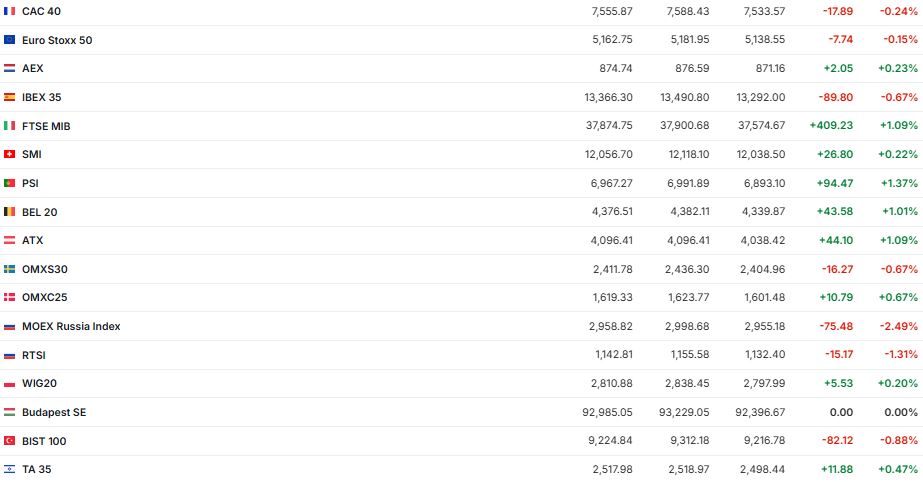The image size is (923, 482).
Task: Click the EU flag next to Euro Stoxx 50
Action: tap(9, 40)
